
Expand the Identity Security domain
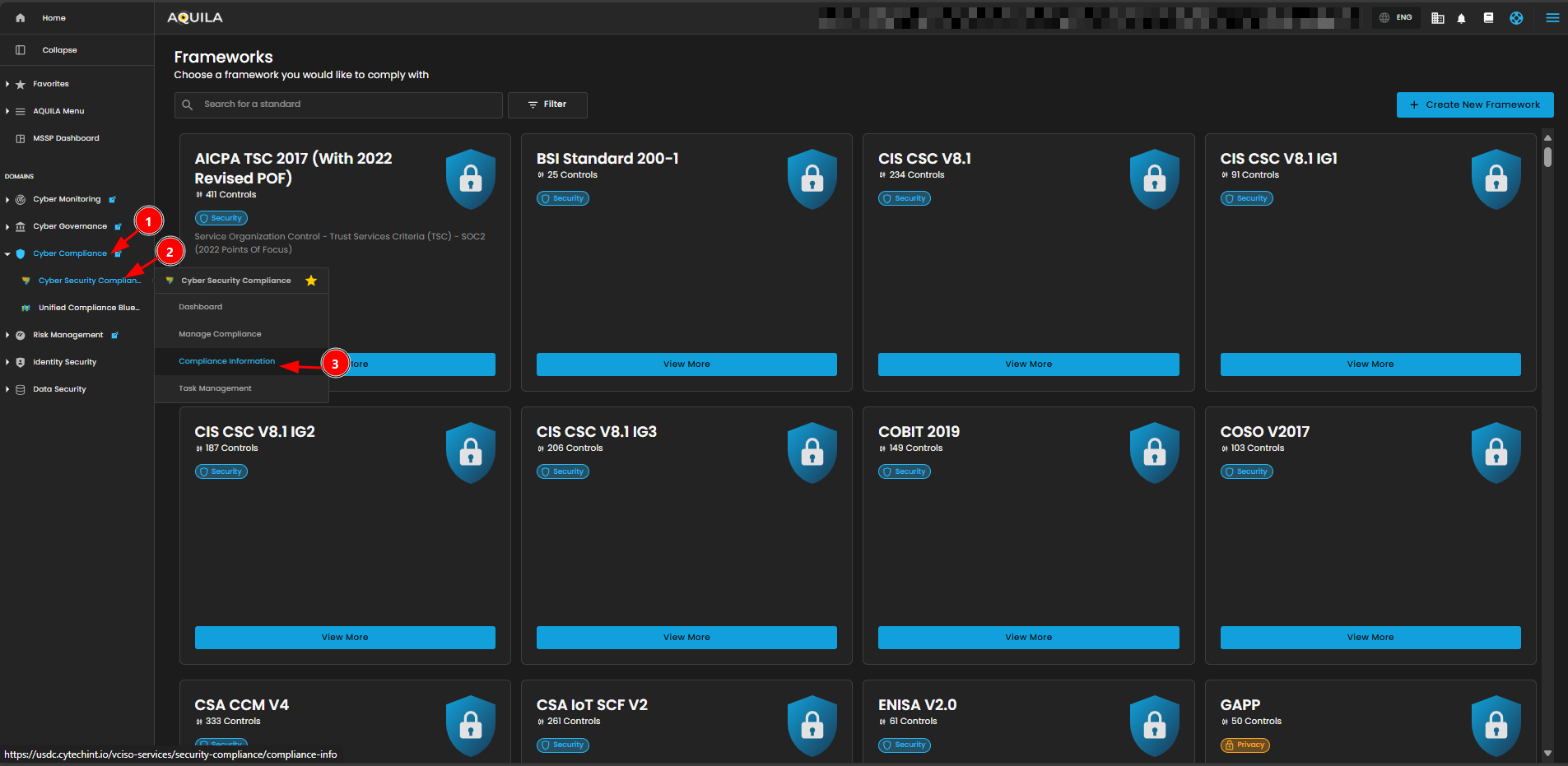pos(7,362)
